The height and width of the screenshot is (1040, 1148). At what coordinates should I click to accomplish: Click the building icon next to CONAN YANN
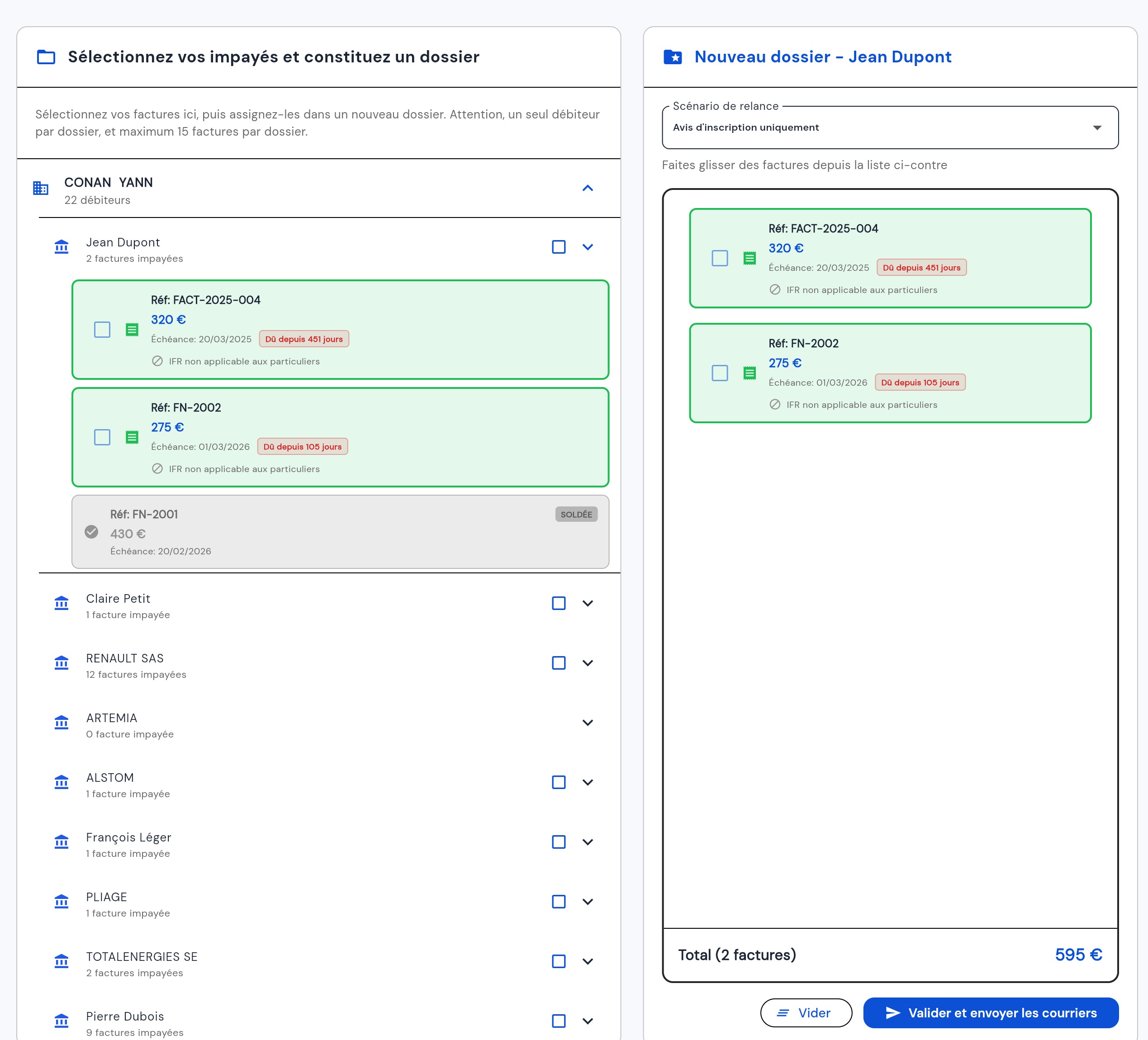pos(40,188)
